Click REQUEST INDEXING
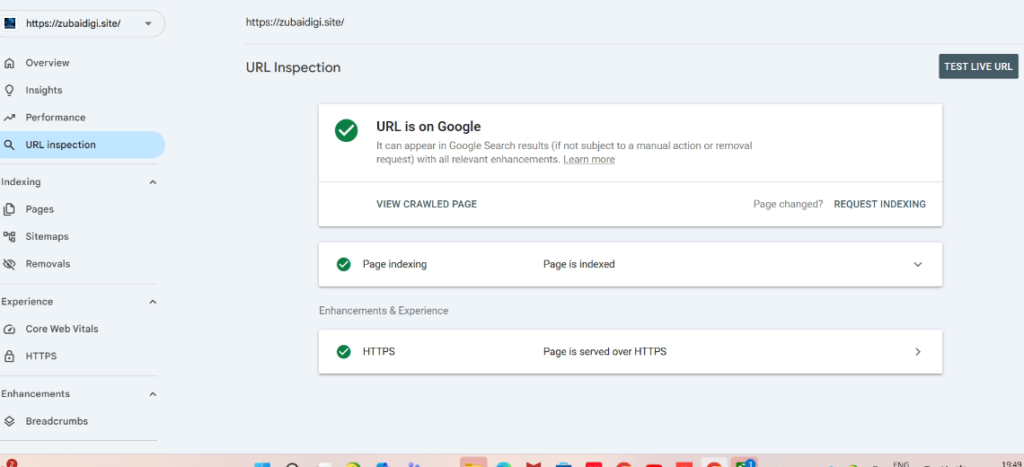 coord(880,204)
